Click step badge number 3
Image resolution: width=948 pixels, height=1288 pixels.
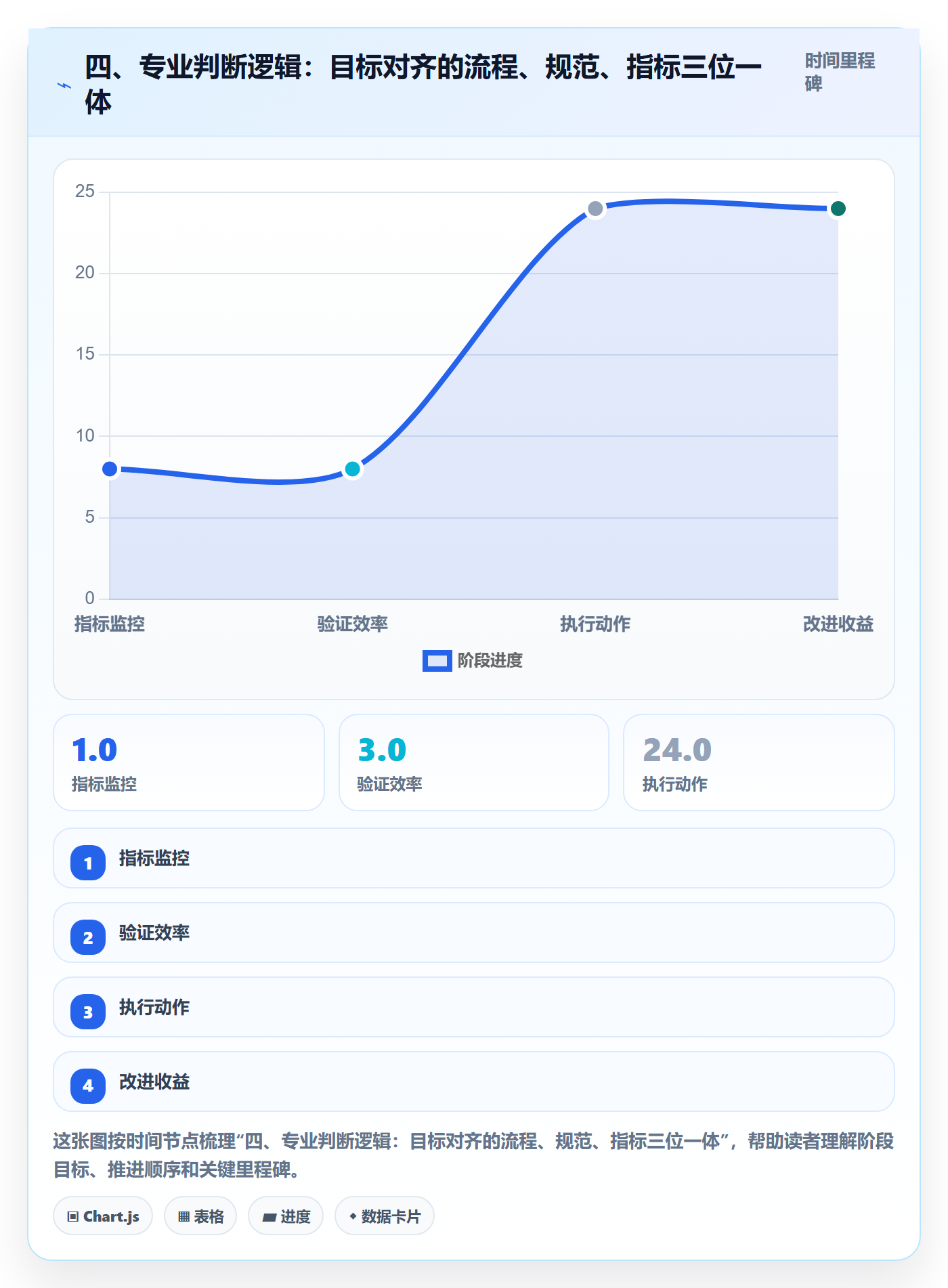tap(88, 1012)
